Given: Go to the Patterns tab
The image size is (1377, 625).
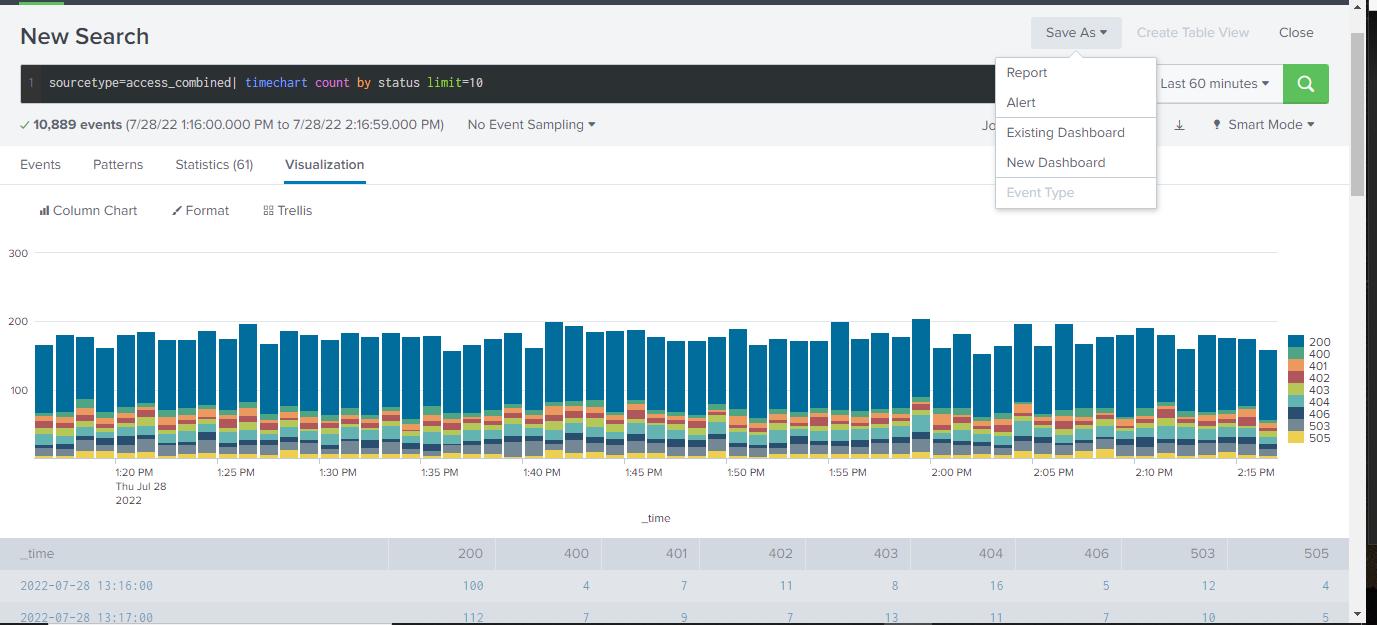Looking at the screenshot, I should (x=118, y=165).
